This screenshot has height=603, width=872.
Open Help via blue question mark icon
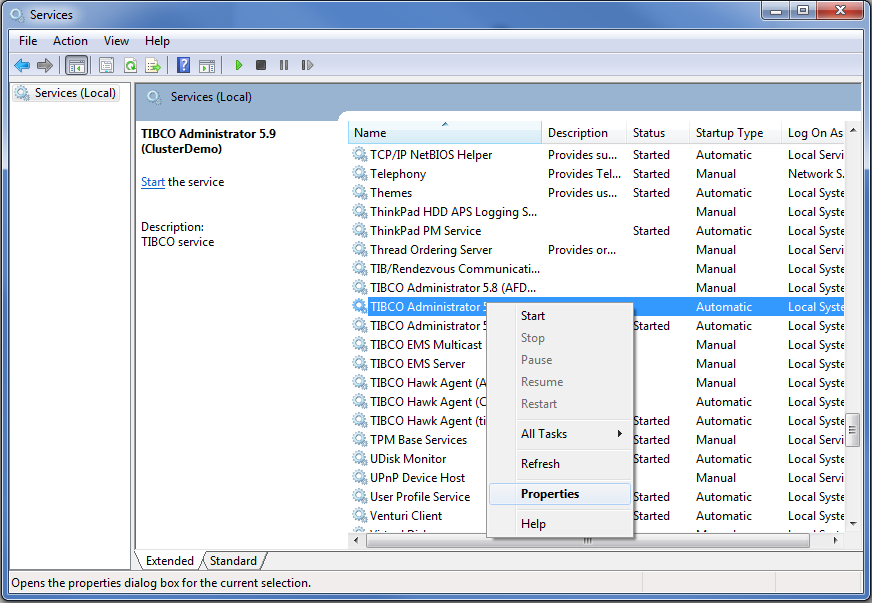183,65
